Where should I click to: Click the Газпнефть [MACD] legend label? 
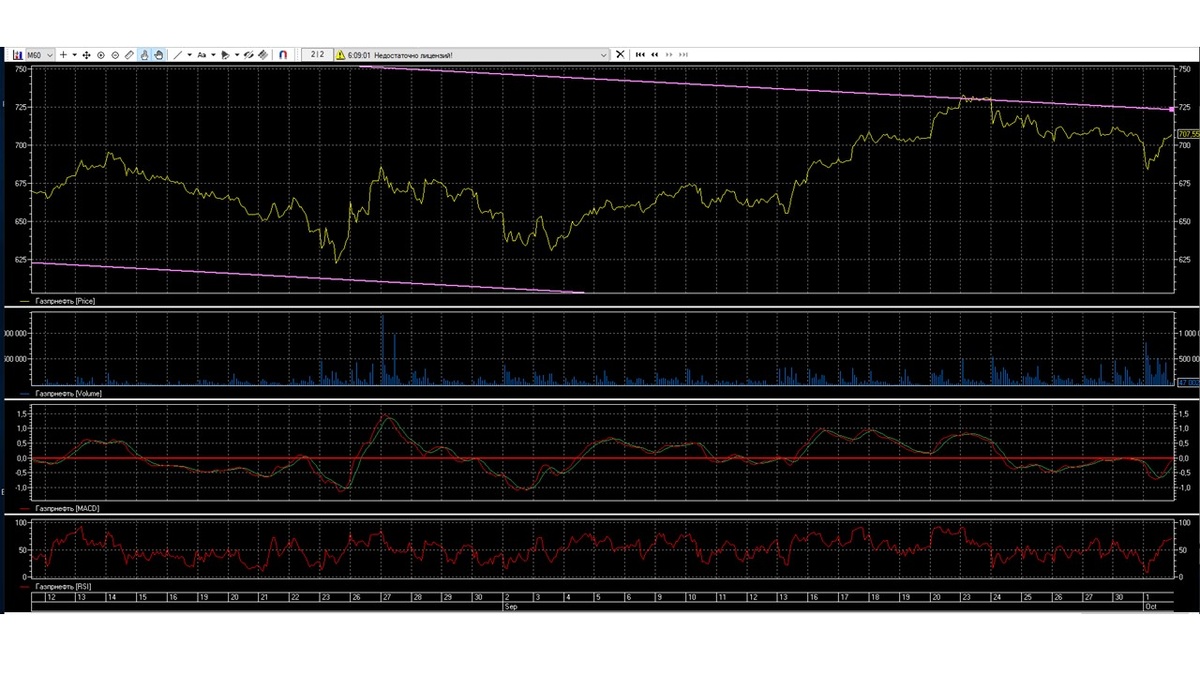coord(67,509)
